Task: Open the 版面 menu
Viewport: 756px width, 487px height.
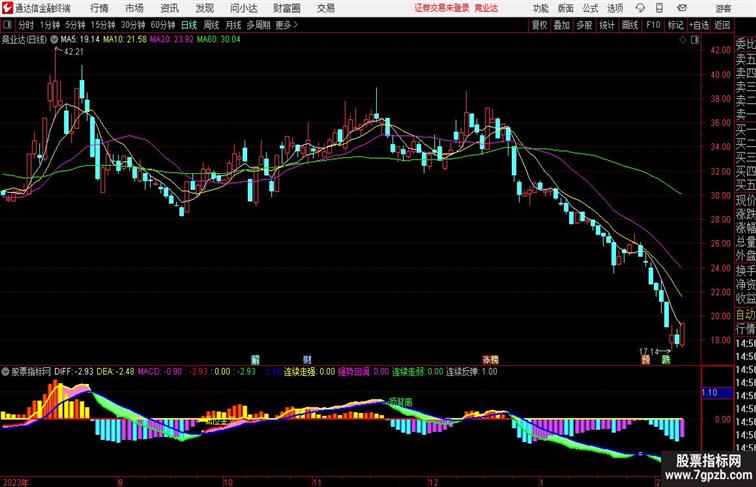Action: tap(566, 8)
